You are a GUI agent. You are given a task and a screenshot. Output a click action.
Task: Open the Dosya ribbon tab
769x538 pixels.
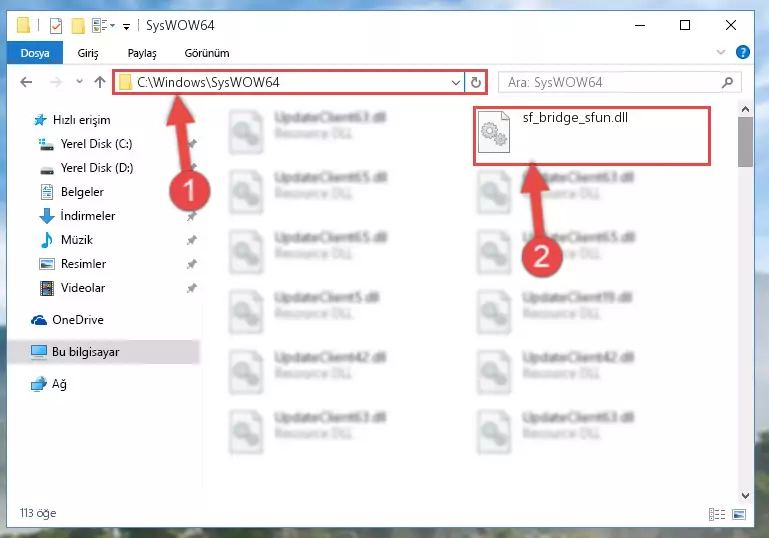coord(35,53)
